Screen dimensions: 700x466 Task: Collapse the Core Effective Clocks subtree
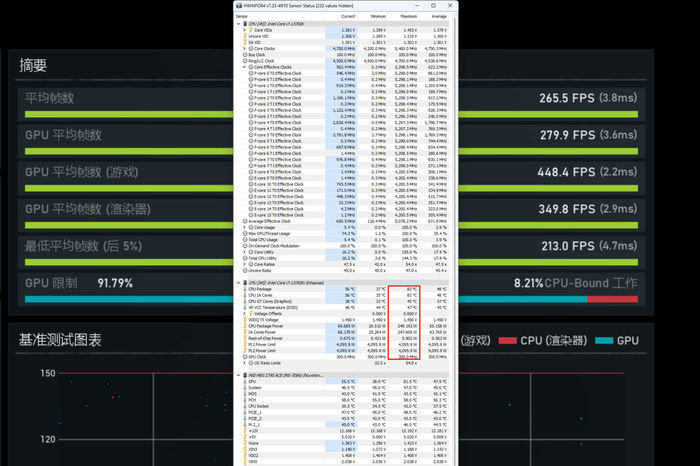[x=244, y=67]
